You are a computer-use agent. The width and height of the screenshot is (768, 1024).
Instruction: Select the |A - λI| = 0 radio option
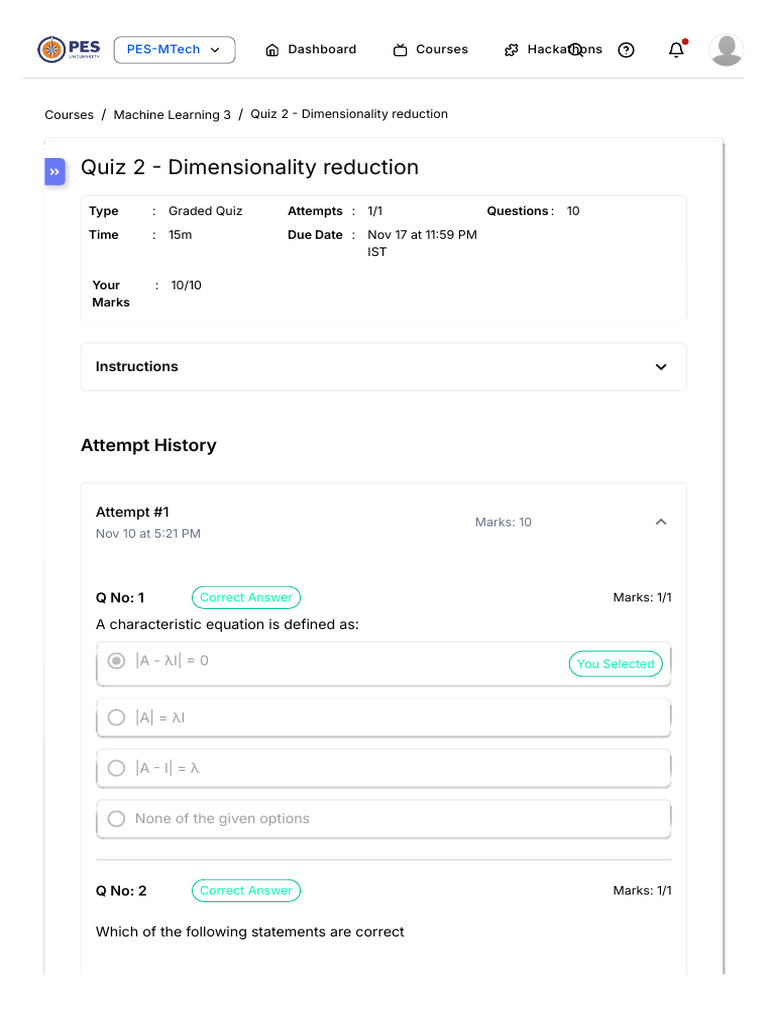pos(116,661)
